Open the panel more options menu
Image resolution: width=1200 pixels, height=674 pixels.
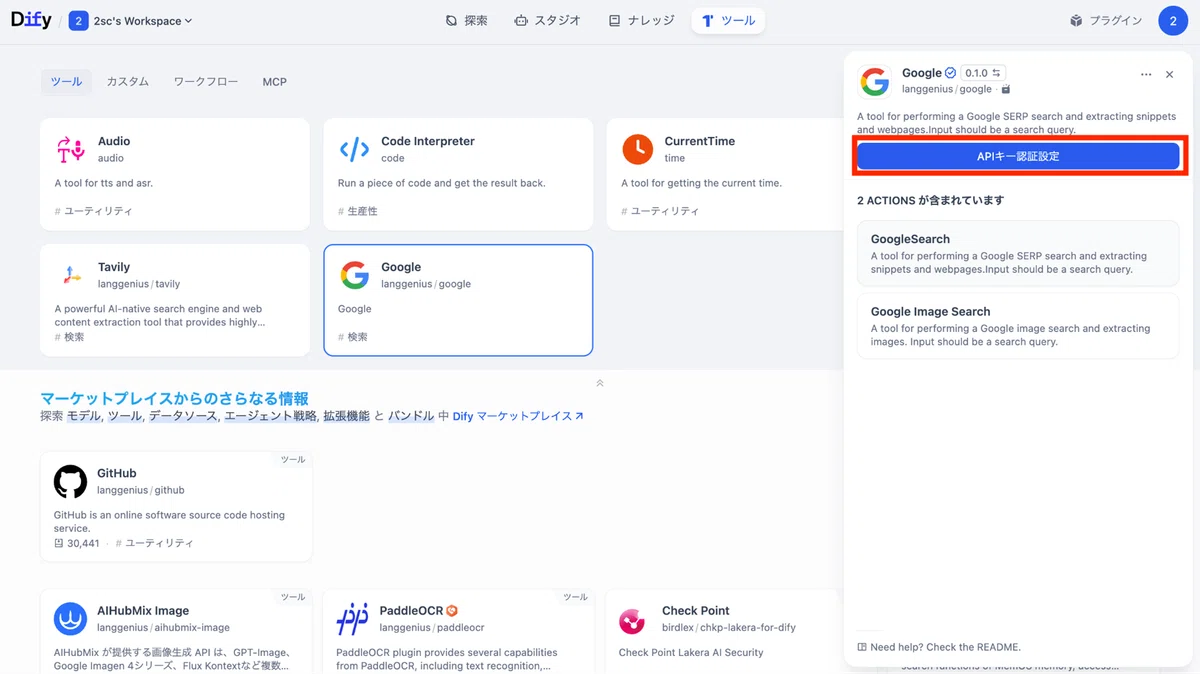[1146, 74]
